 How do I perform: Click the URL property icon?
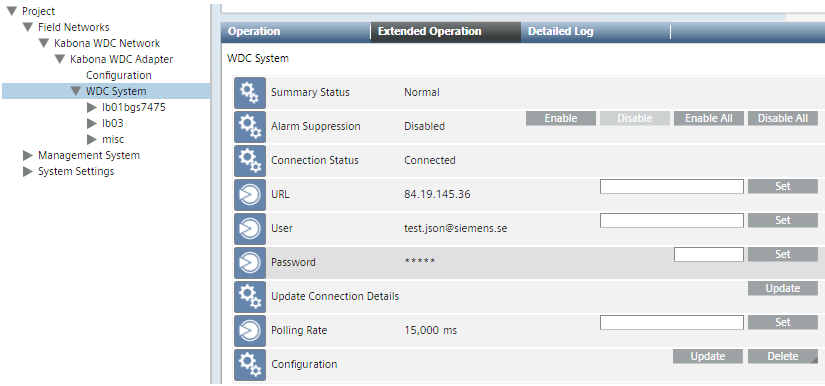250,195
